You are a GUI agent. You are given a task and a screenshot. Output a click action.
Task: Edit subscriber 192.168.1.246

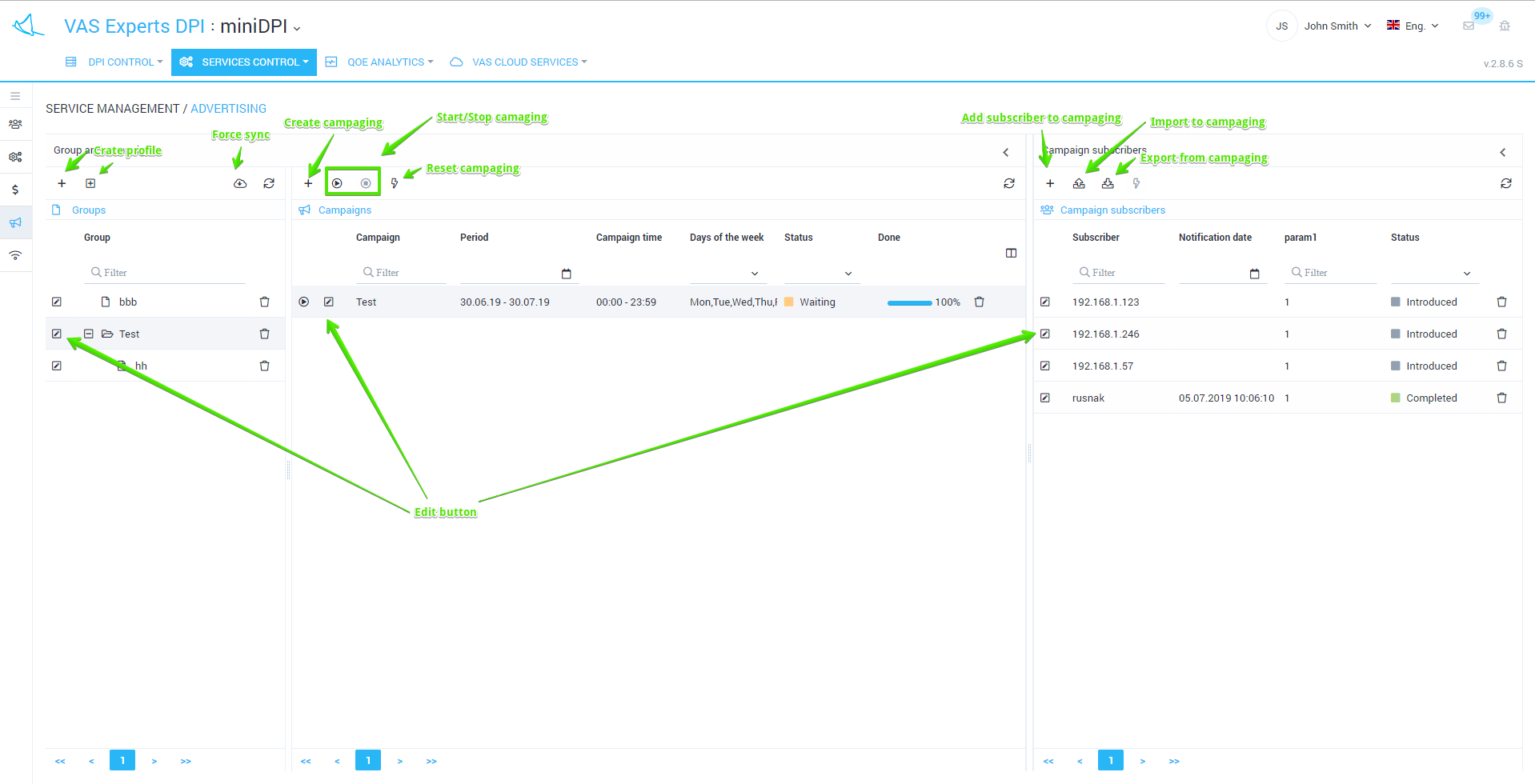[x=1045, y=334]
